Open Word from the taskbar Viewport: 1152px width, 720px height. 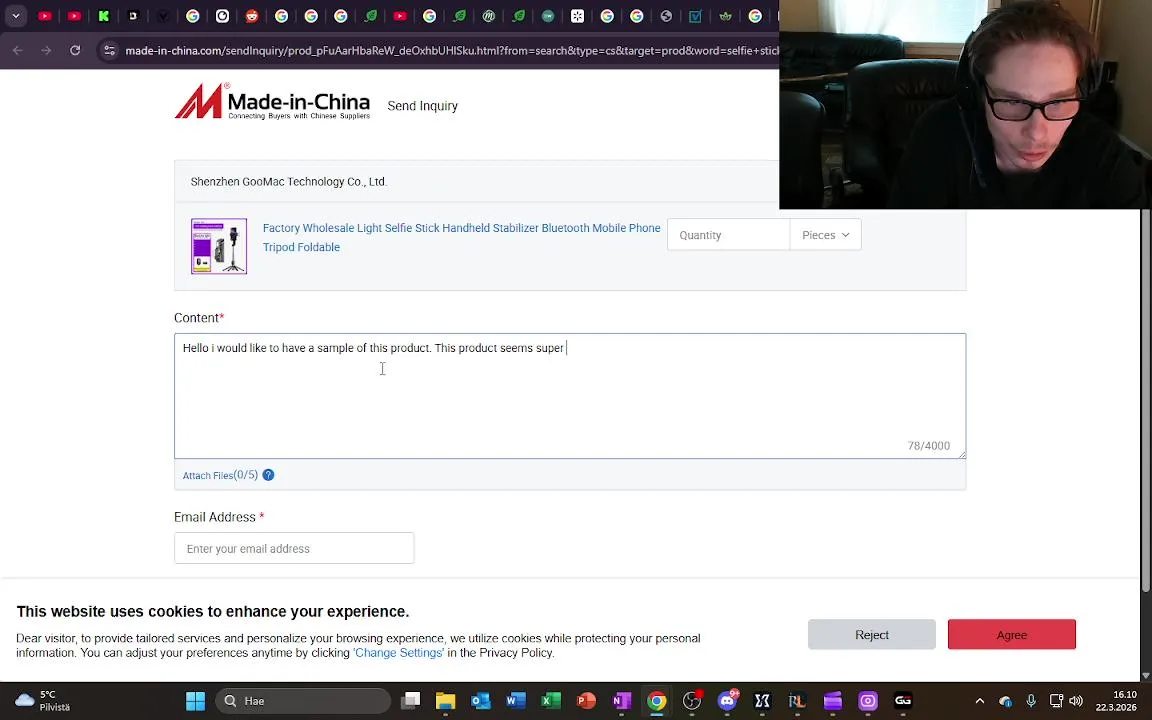516,701
